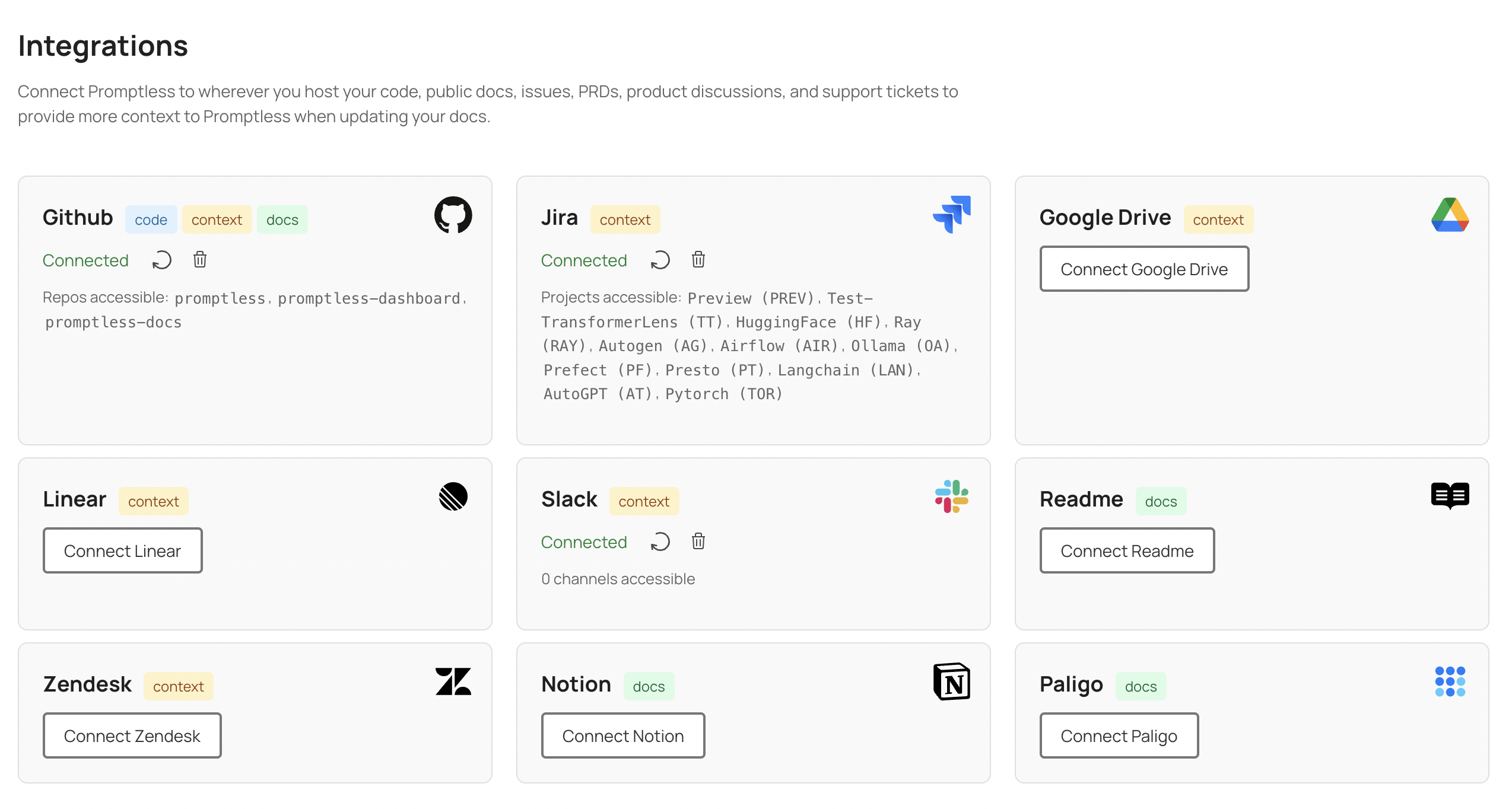Delete the Slack integration via trash icon
Viewport: 1512px width, 809px height.
pos(698,542)
